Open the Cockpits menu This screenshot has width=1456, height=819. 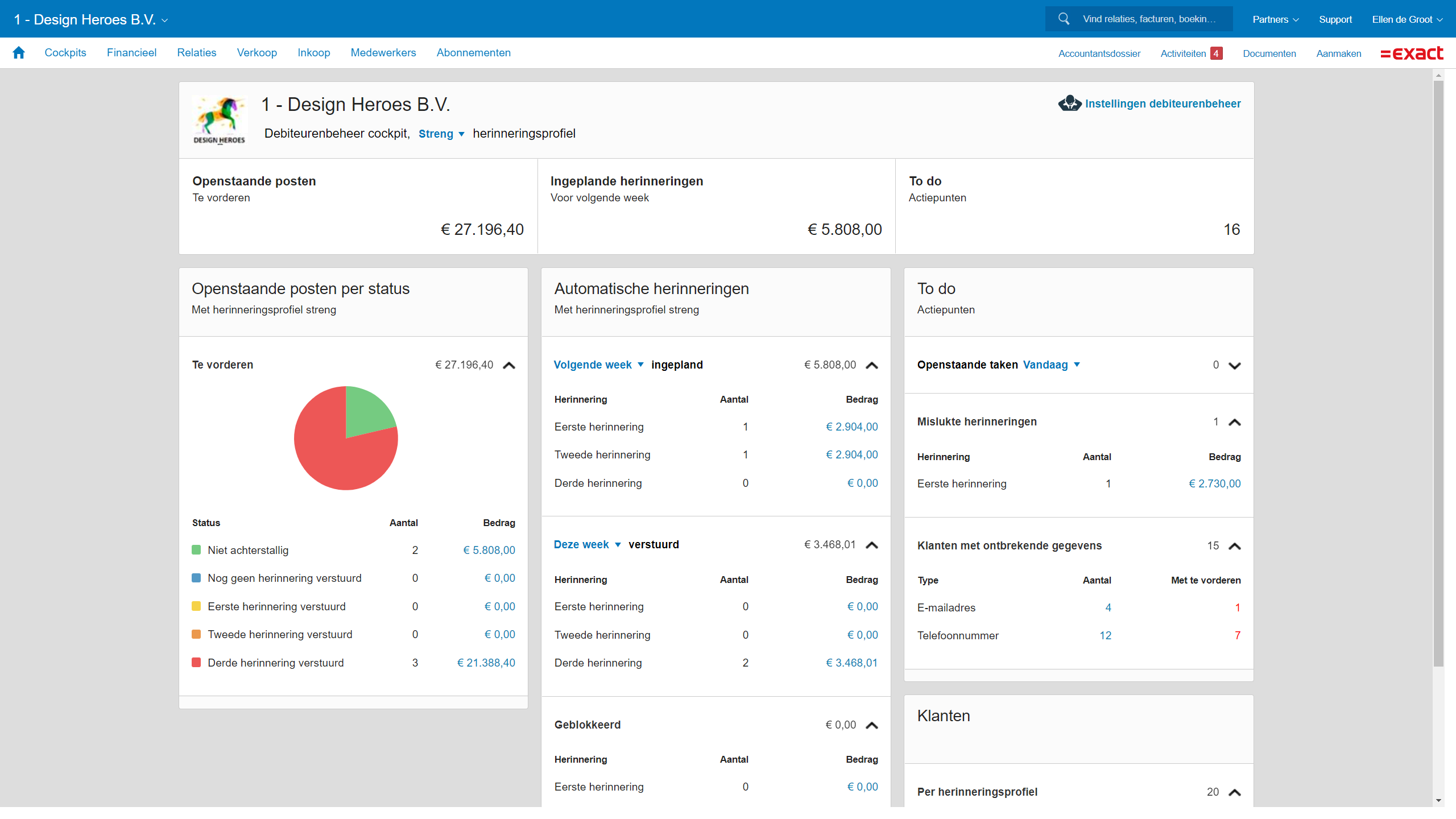(x=65, y=53)
